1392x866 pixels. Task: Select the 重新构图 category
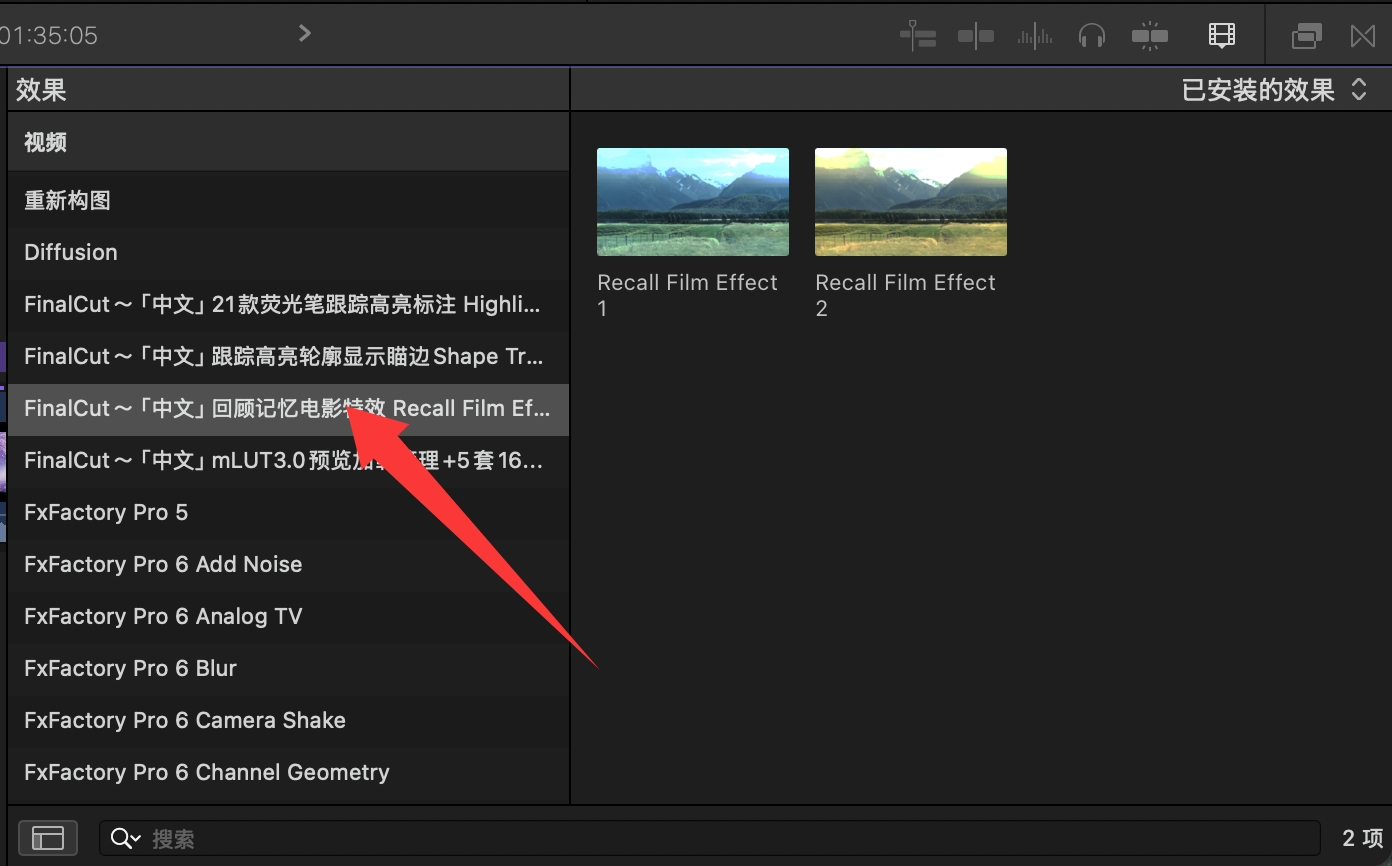pos(67,200)
